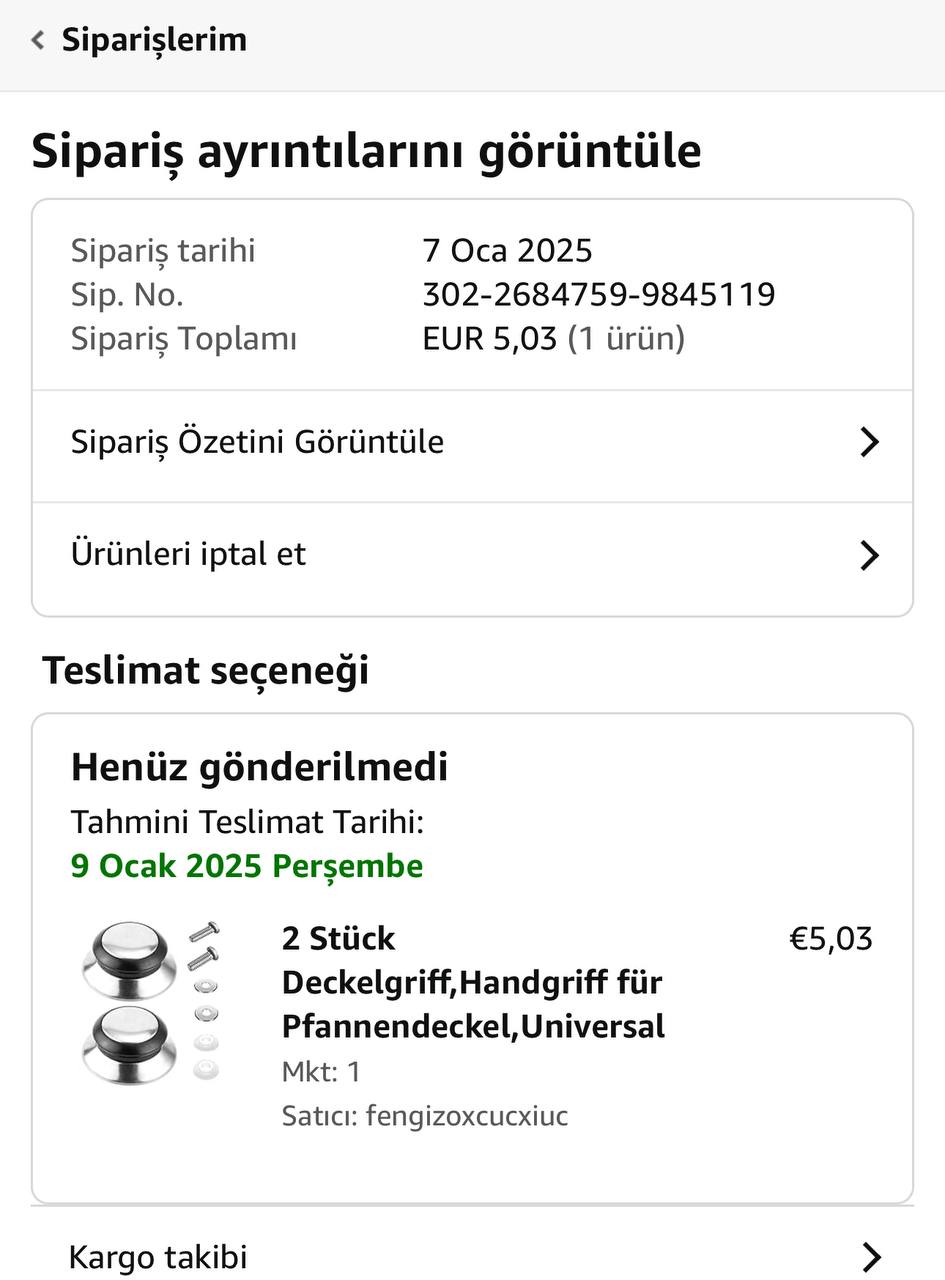Click the green date 9 Ocak 2025 Perşembe
The image size is (945, 1280).
tap(247, 866)
